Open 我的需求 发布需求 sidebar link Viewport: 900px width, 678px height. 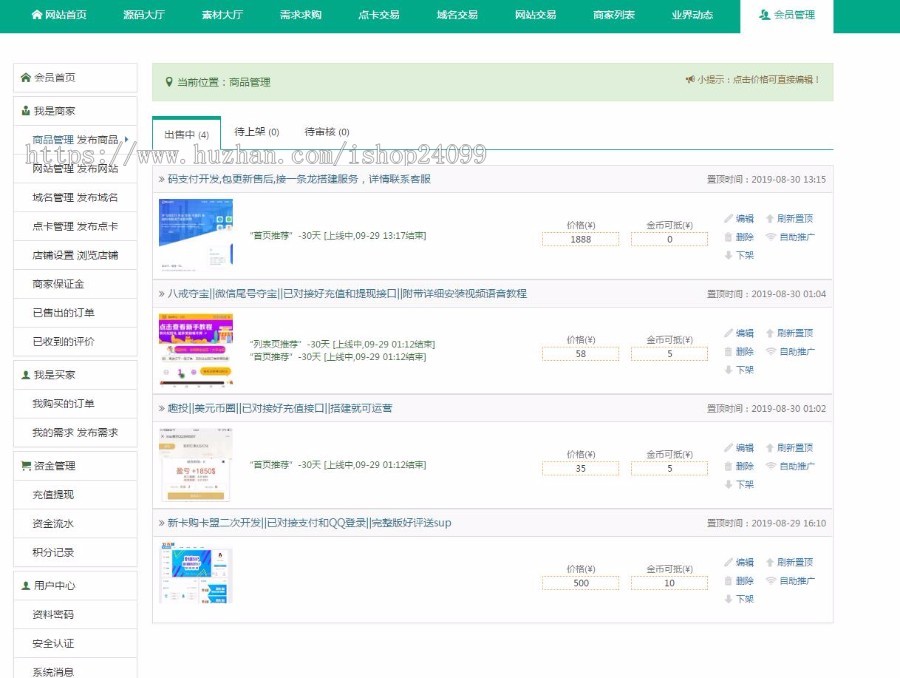click(75, 432)
